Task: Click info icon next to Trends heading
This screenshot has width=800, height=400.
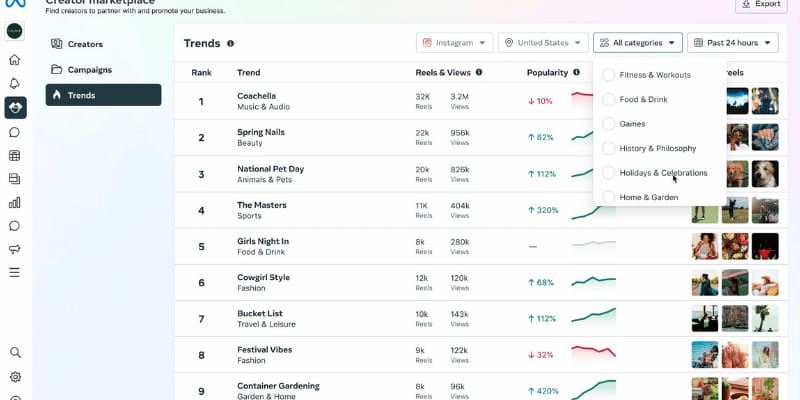Action: pos(231,43)
